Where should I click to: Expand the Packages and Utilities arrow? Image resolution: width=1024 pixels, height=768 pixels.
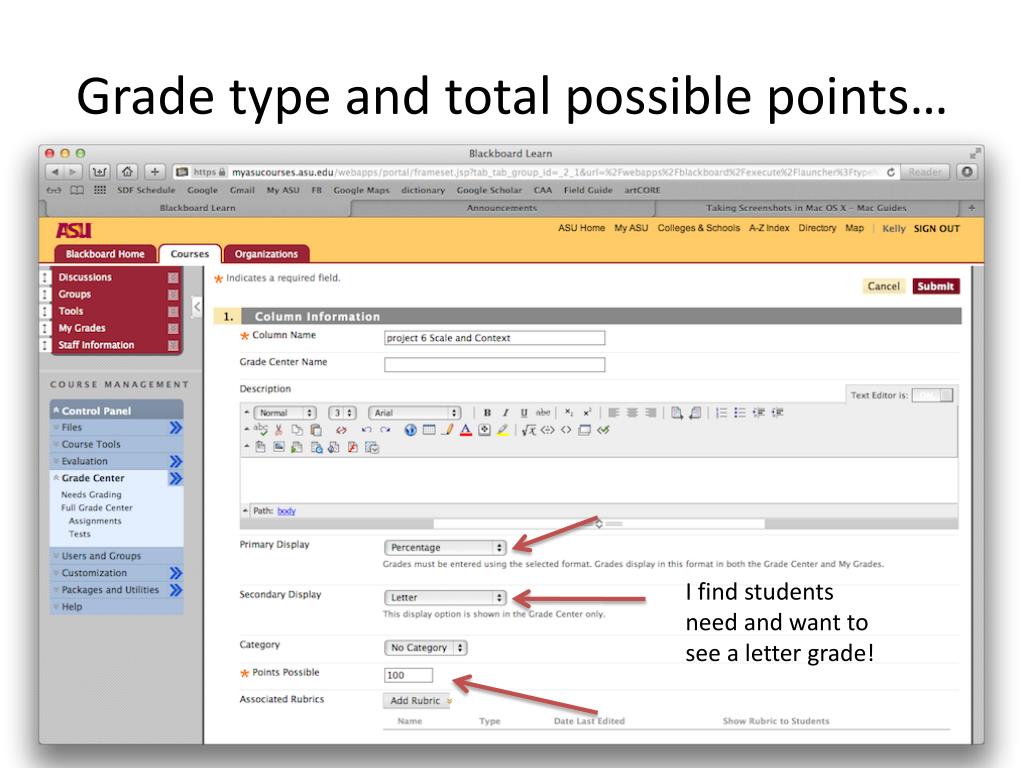(x=176, y=590)
